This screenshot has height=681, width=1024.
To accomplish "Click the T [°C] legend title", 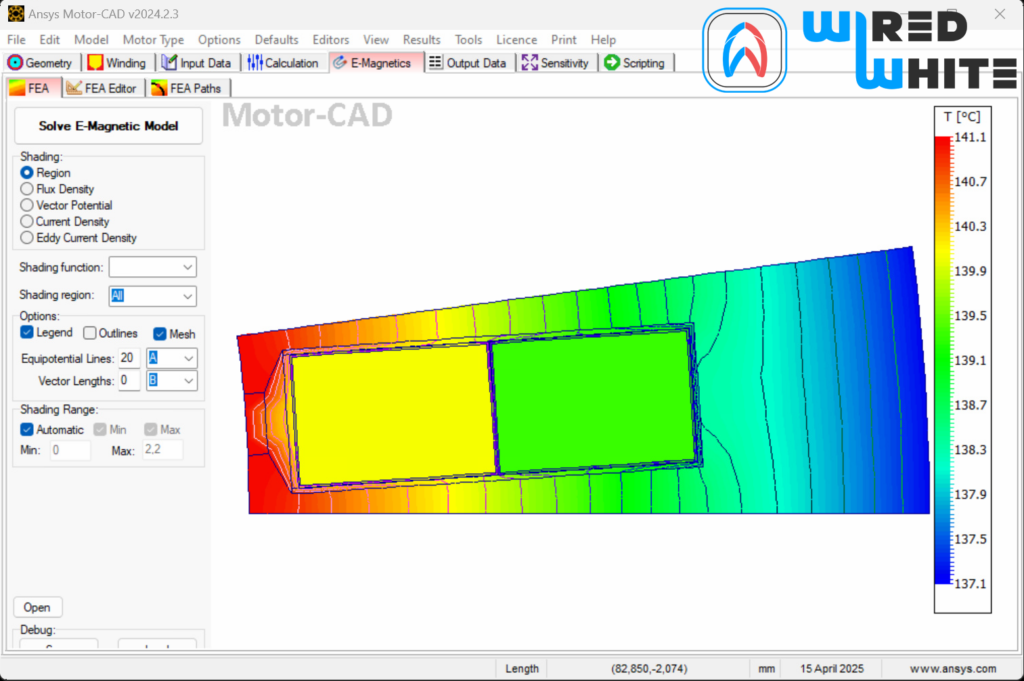I will [x=962, y=117].
